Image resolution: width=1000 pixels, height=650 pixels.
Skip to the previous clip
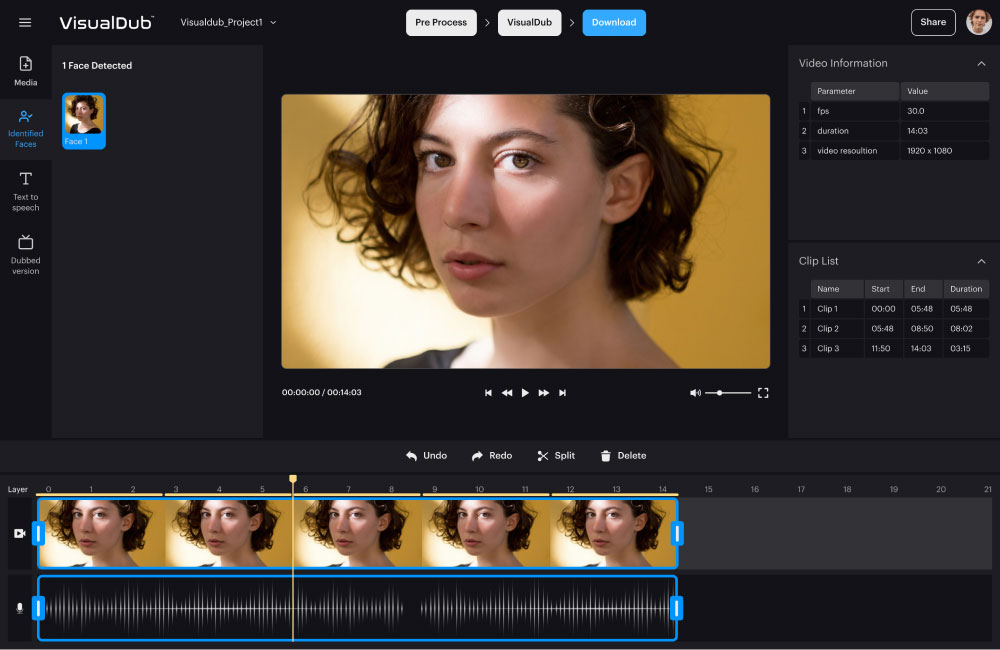[488, 393]
